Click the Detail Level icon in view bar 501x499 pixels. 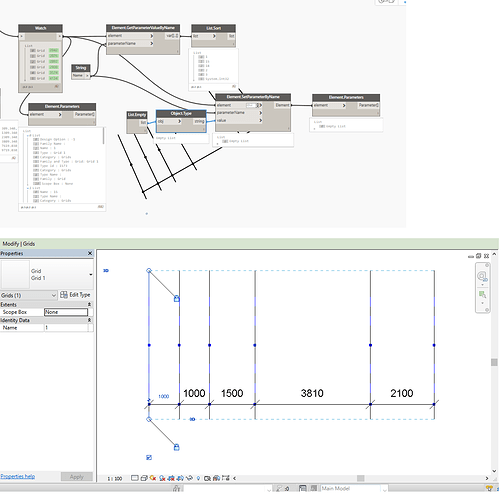coord(135,478)
